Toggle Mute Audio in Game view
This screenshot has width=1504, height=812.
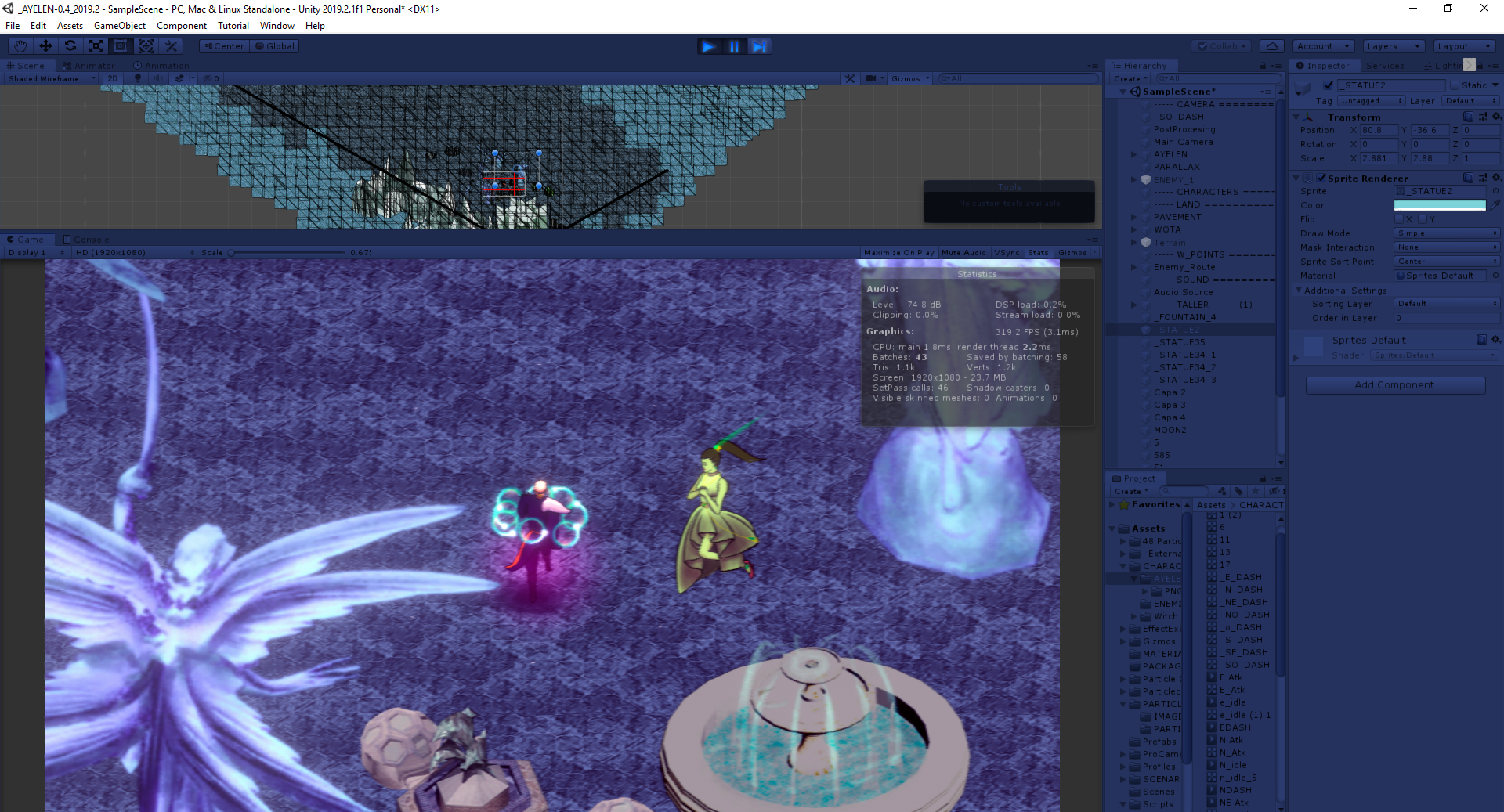(963, 252)
